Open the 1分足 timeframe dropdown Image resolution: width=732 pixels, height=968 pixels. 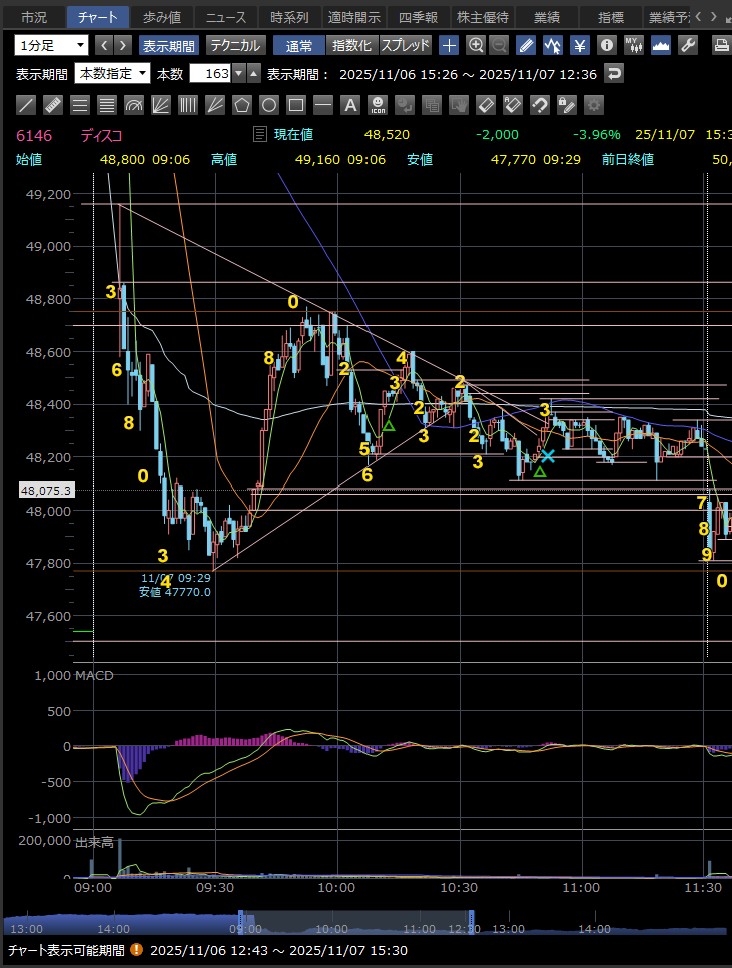[x=51, y=45]
